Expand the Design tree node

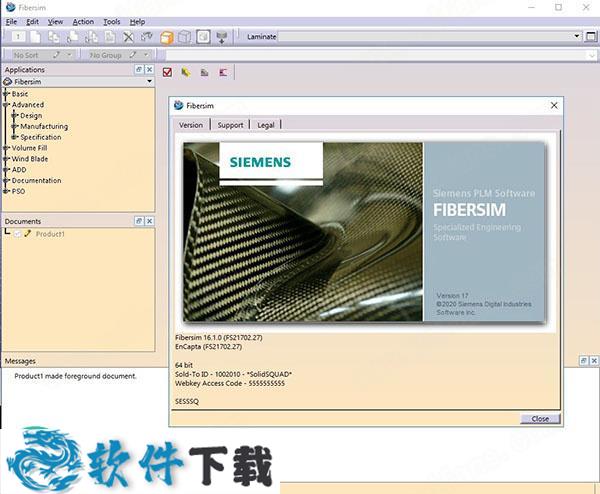(15, 115)
